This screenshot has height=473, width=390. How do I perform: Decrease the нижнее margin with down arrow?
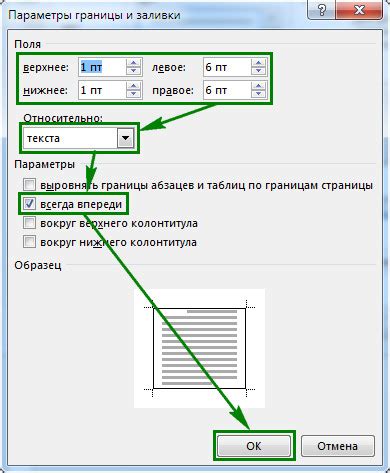(x=134, y=94)
